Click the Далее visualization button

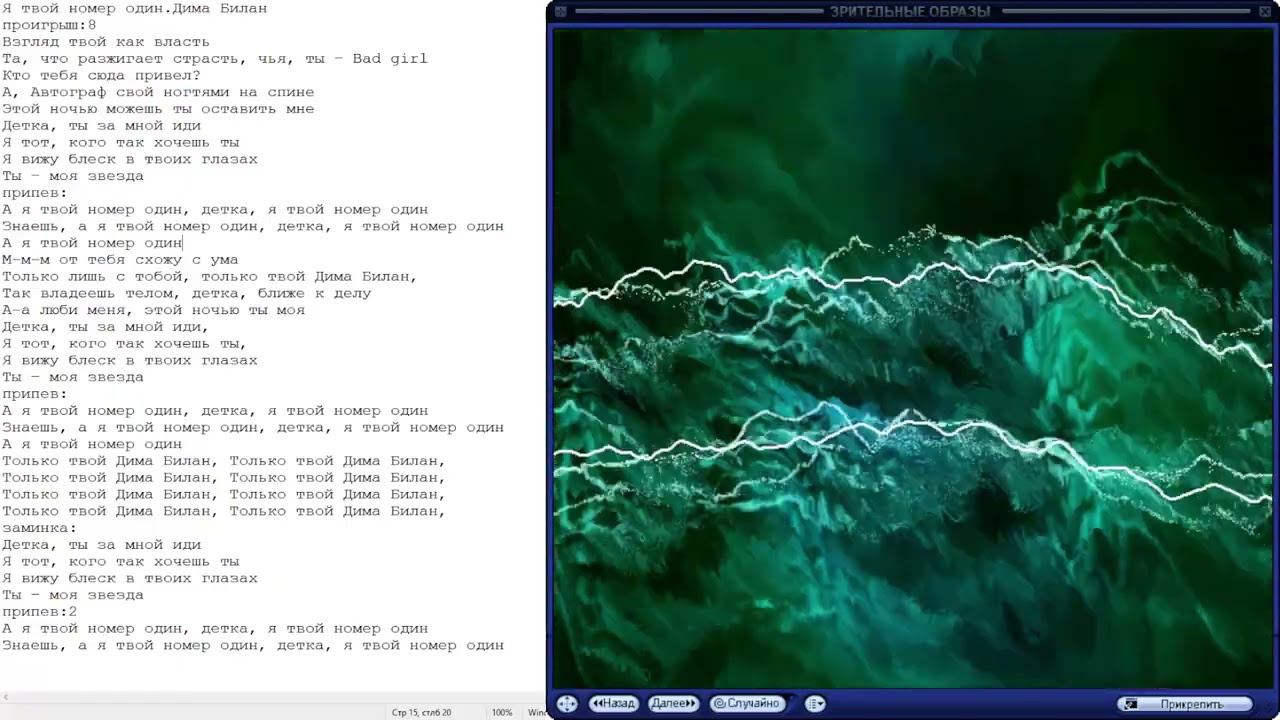click(673, 703)
